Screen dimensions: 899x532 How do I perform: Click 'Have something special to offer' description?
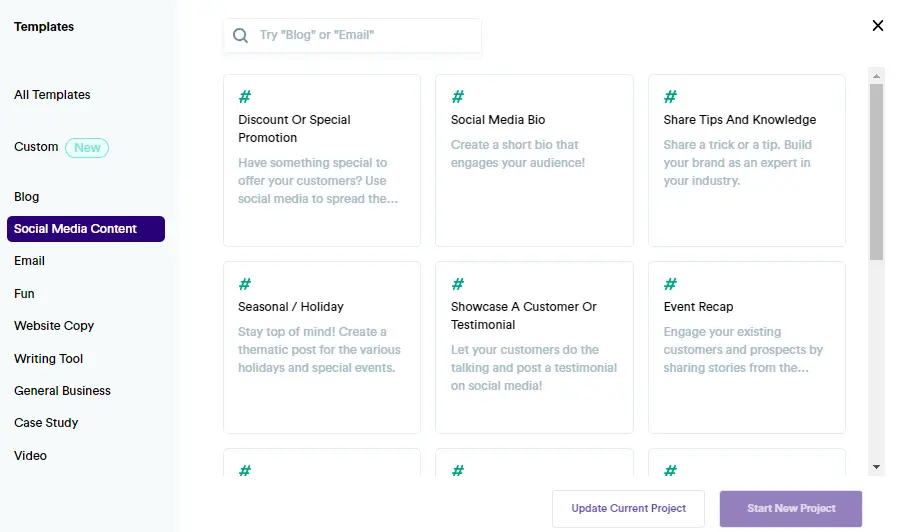tap(318, 181)
